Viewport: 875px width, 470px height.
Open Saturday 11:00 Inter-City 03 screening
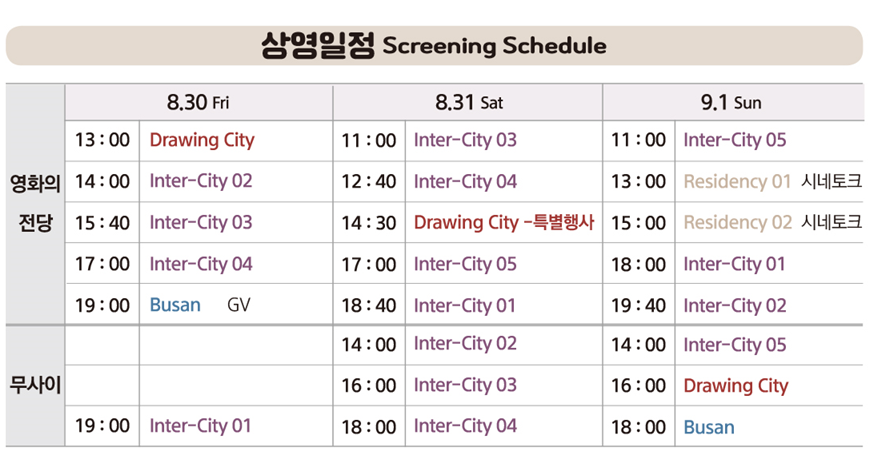pyautogui.click(x=465, y=140)
